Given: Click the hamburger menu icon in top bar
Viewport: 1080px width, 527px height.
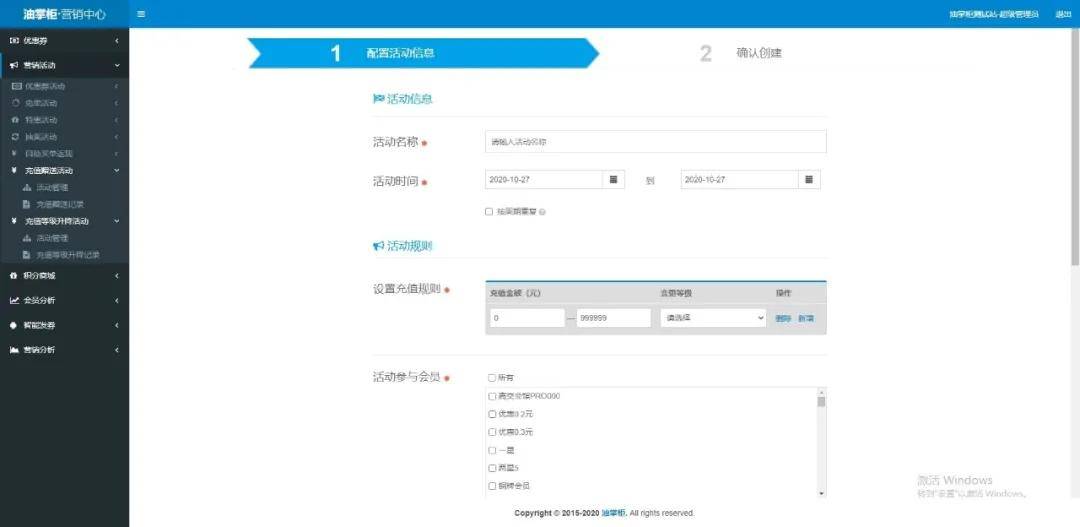Looking at the screenshot, I should click(141, 14).
